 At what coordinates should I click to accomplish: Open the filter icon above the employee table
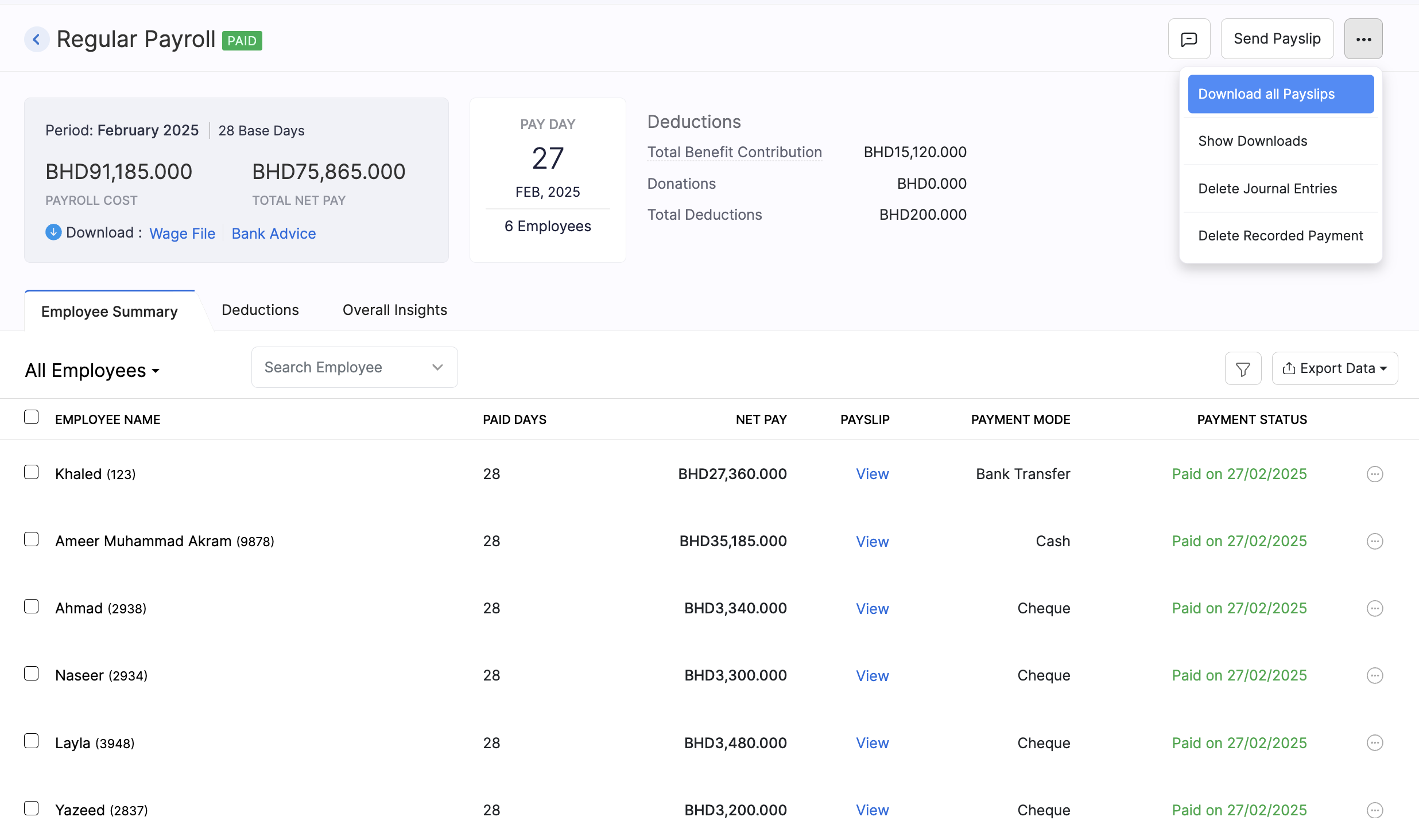pyautogui.click(x=1243, y=368)
